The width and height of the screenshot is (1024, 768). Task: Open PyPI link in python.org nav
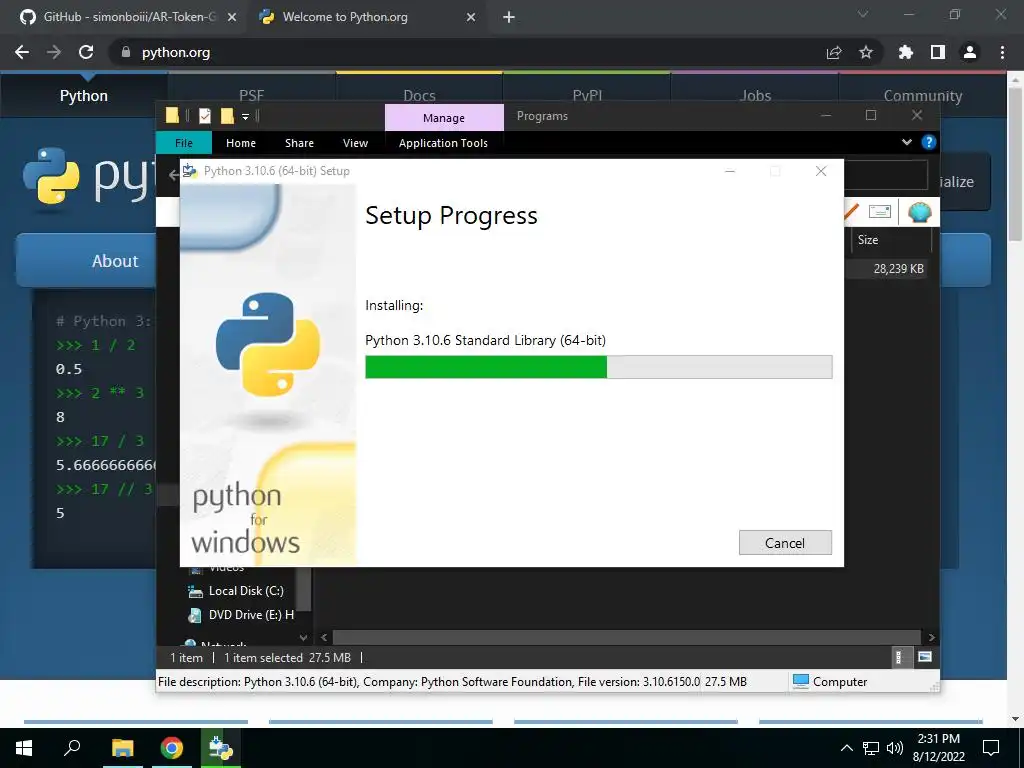587,95
